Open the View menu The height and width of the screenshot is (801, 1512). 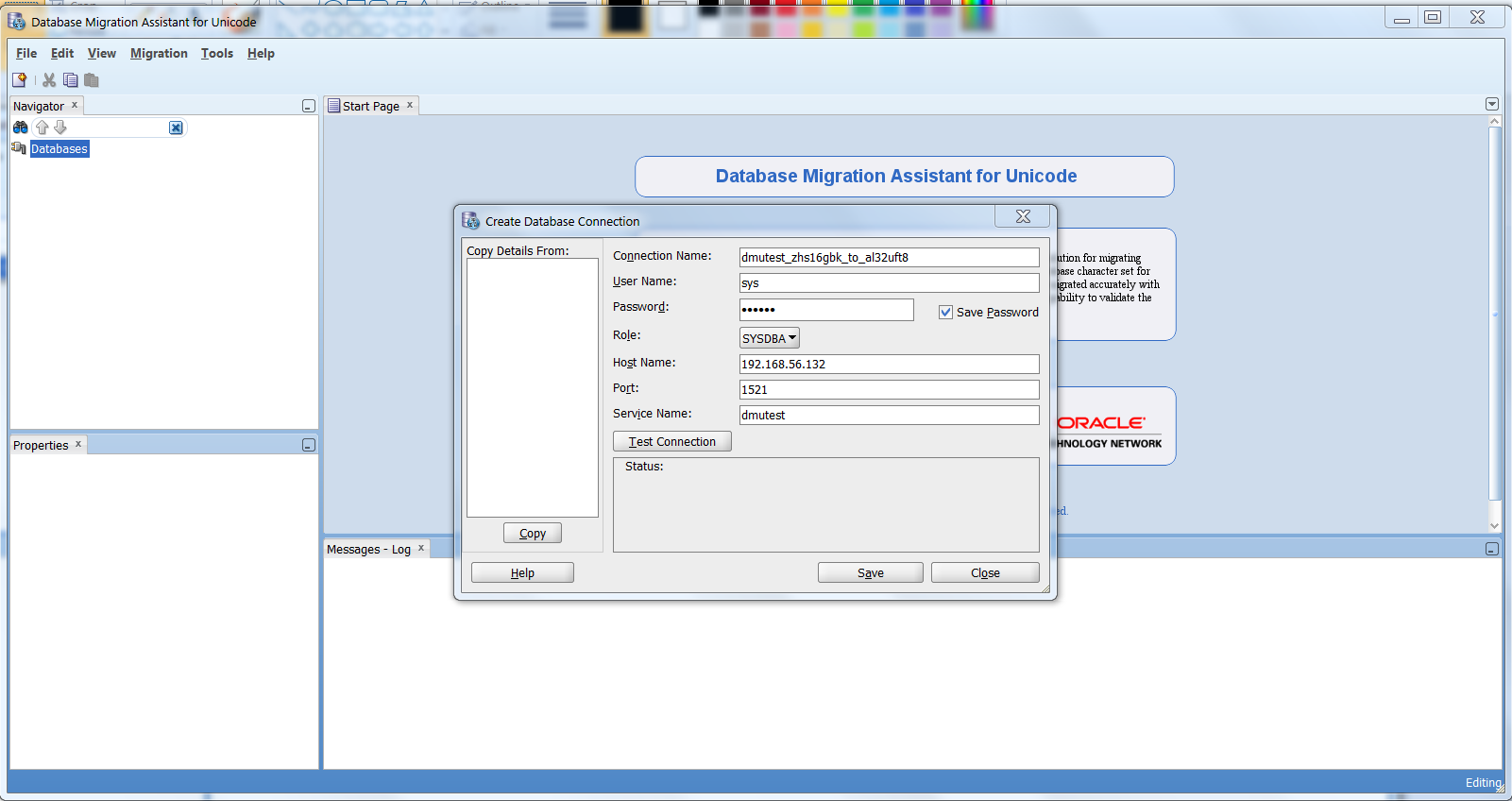102,54
